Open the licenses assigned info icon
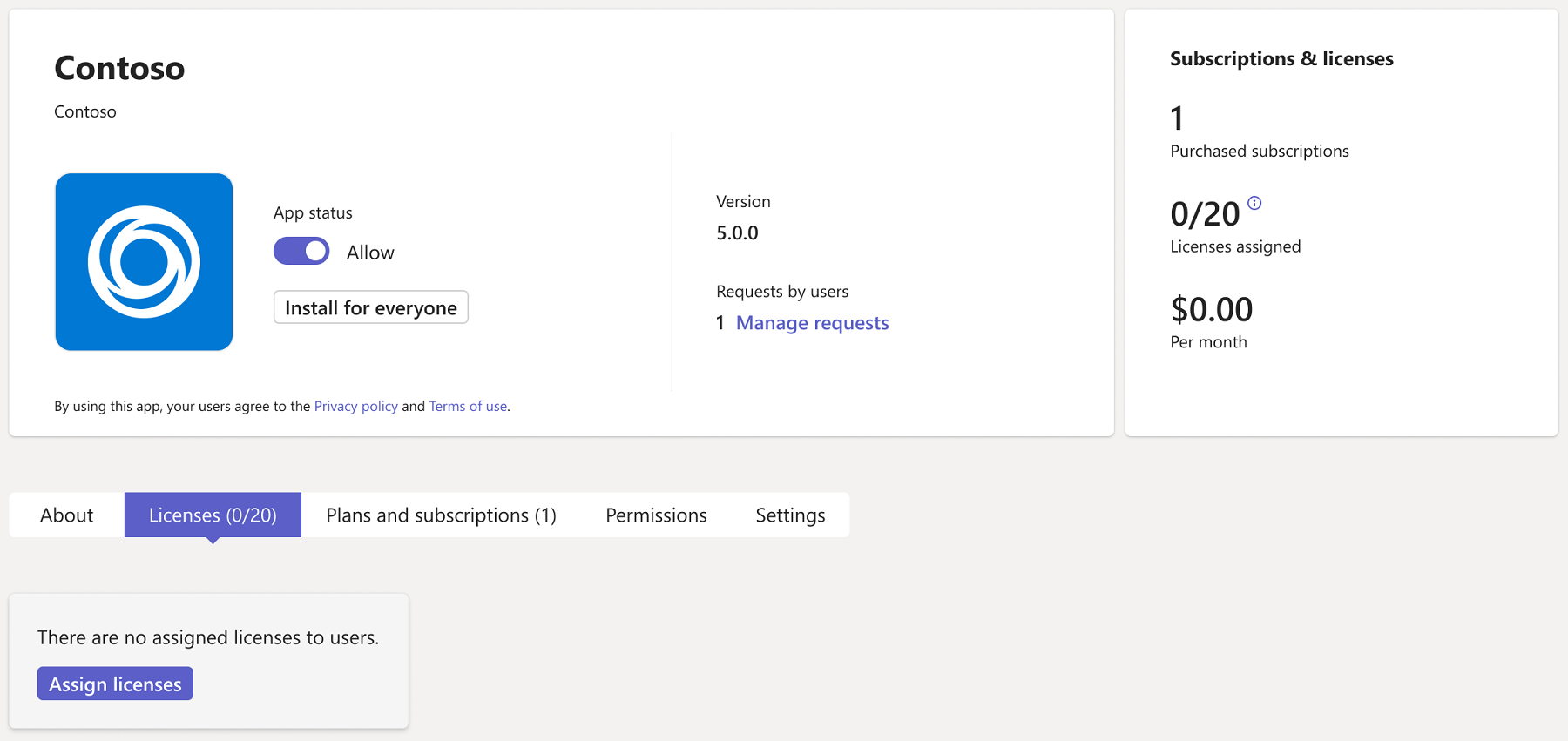Viewport: 1568px width, 741px height. tap(1254, 203)
